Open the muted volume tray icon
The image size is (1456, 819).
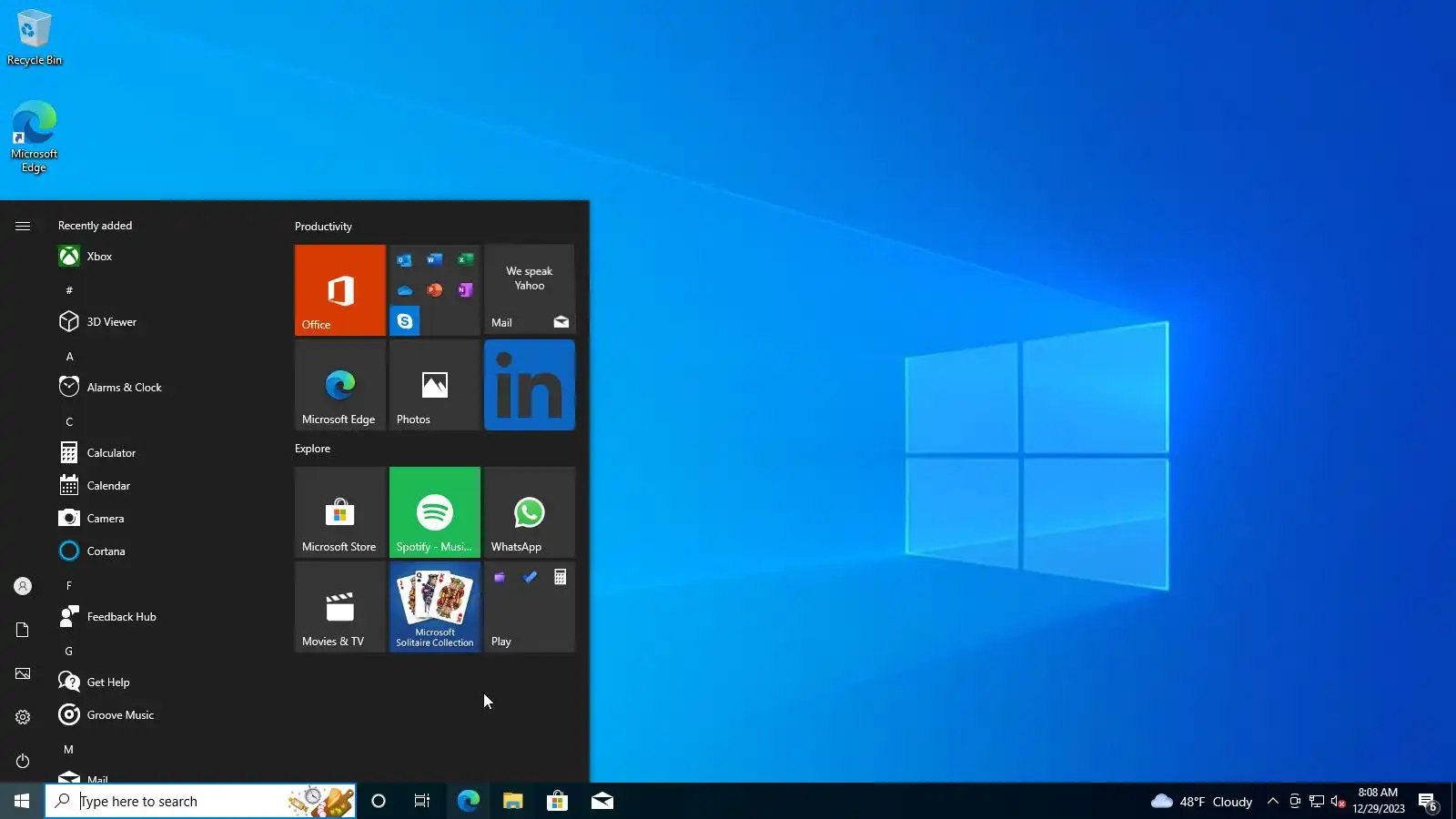click(x=1338, y=802)
